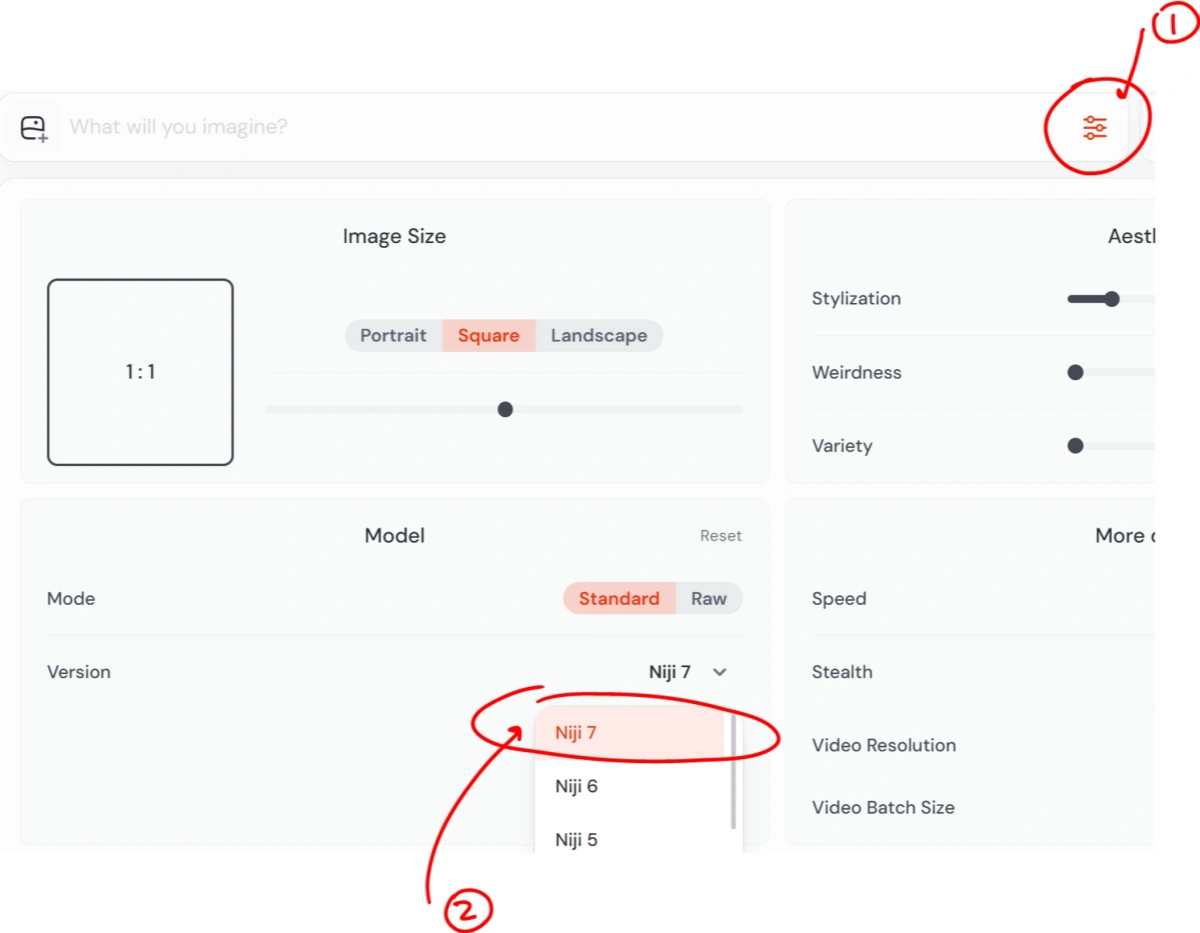The width and height of the screenshot is (1200, 933).
Task: Expand the Version dropdown chevron
Action: [719, 672]
